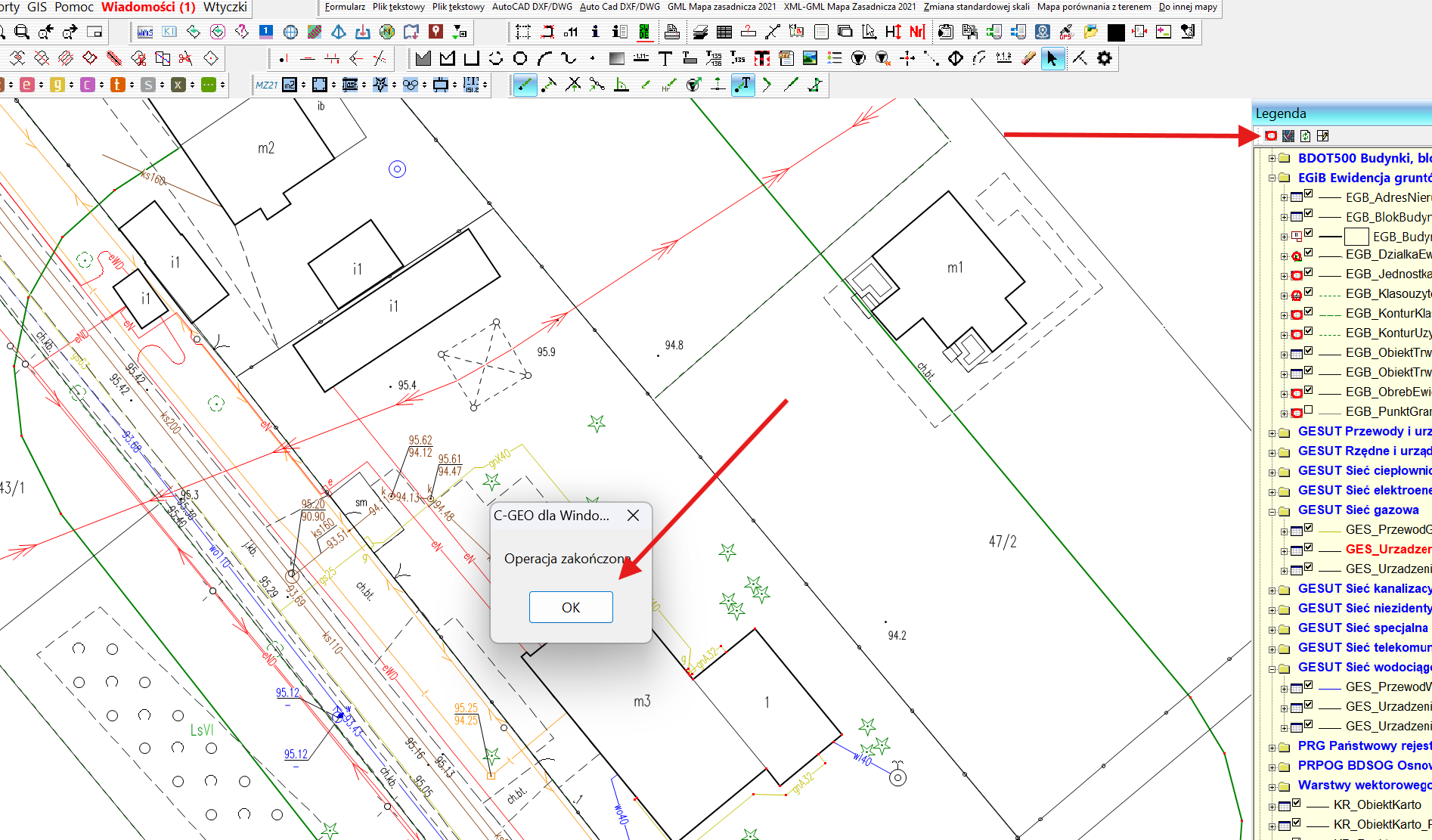Expand the PRG Państwowy rejestr group
The height and width of the screenshot is (840, 1432).
[1272, 748]
